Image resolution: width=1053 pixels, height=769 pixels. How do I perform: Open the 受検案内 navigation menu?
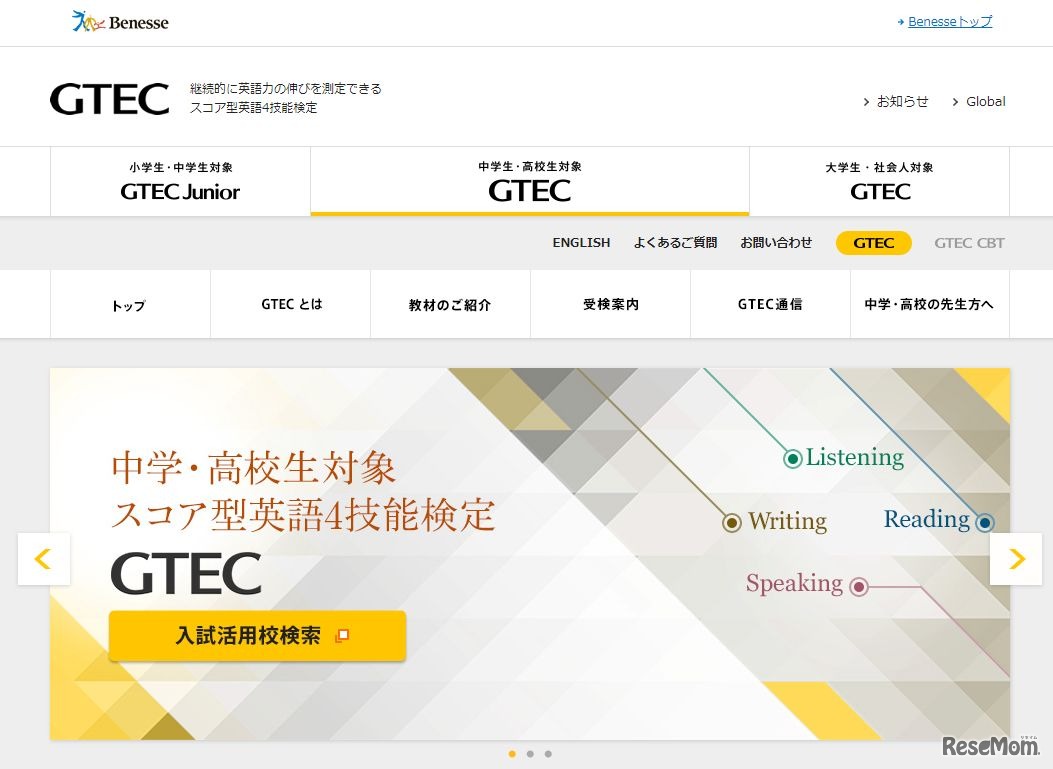pos(610,304)
